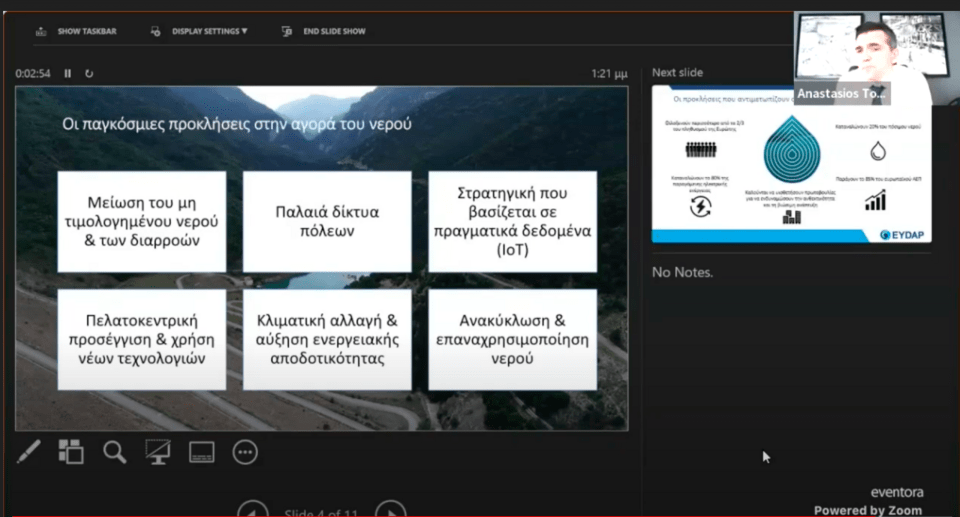Go to the previous slide
Screen dimensions: 960x517
(252, 509)
